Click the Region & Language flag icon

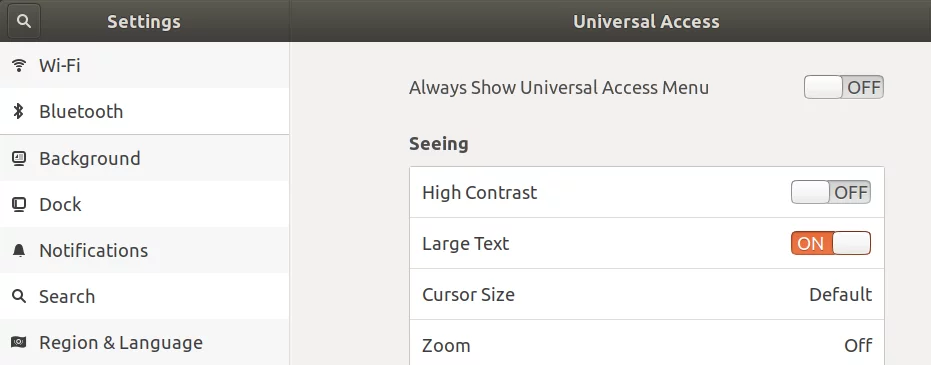click(x=19, y=342)
